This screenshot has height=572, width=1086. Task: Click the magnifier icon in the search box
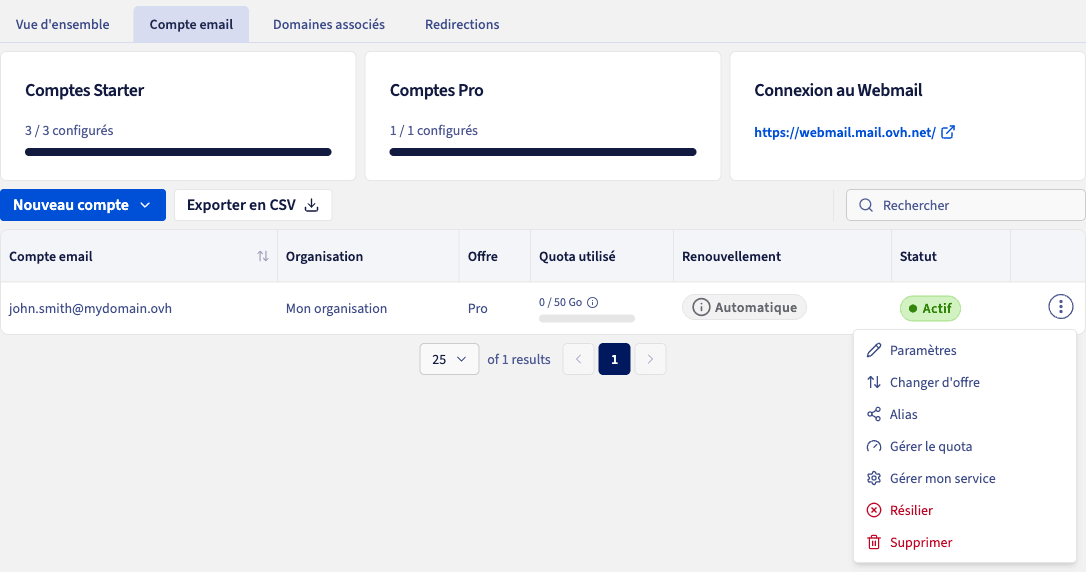pyautogui.click(x=866, y=205)
